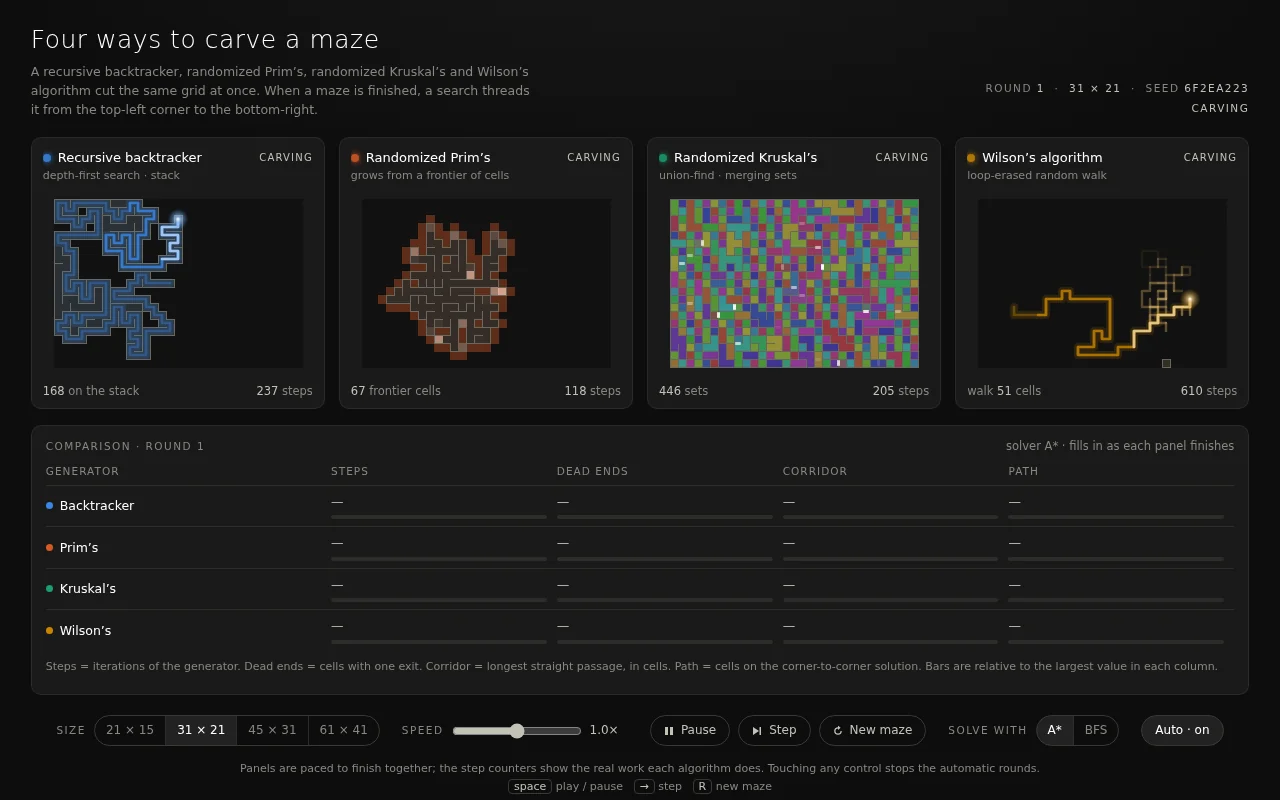Click the 'walk 51 cells' counter

coord(1004,391)
